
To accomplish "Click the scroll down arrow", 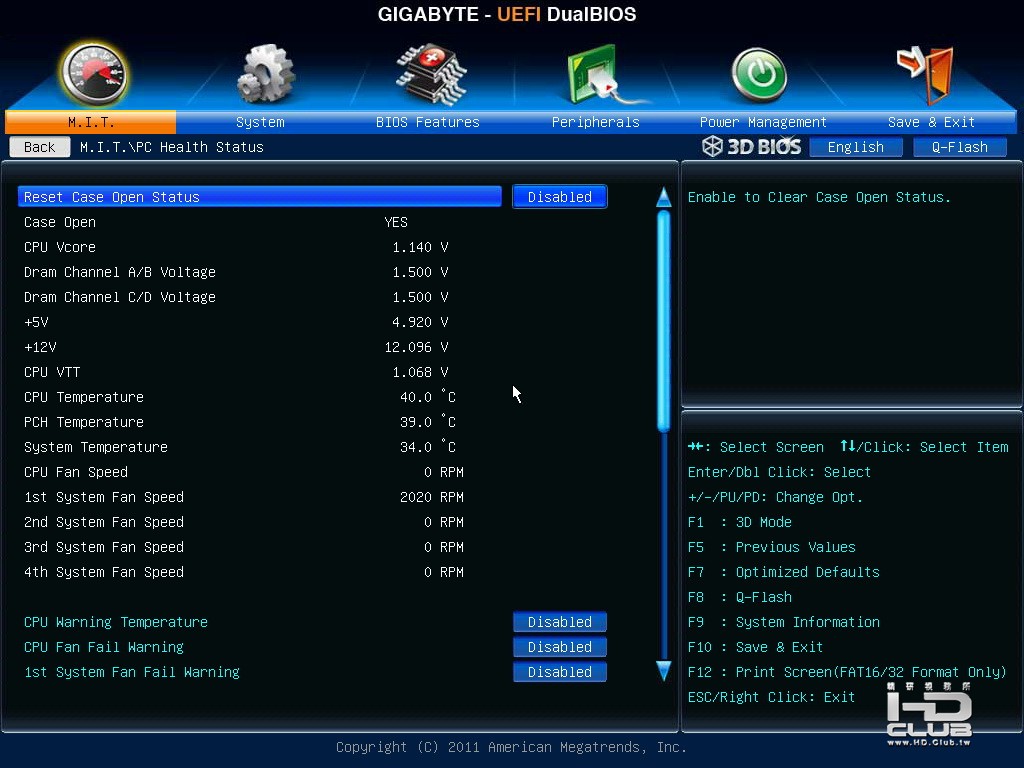I will tap(664, 671).
